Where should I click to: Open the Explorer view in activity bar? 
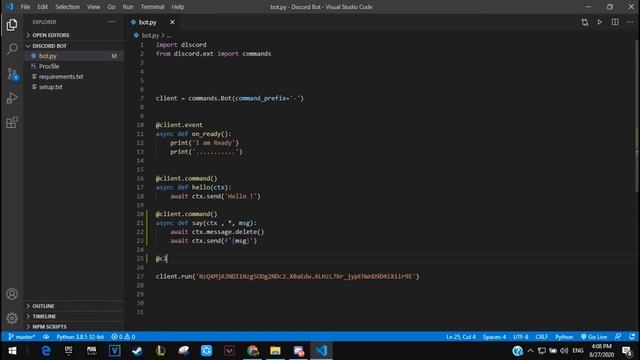tap(12, 25)
